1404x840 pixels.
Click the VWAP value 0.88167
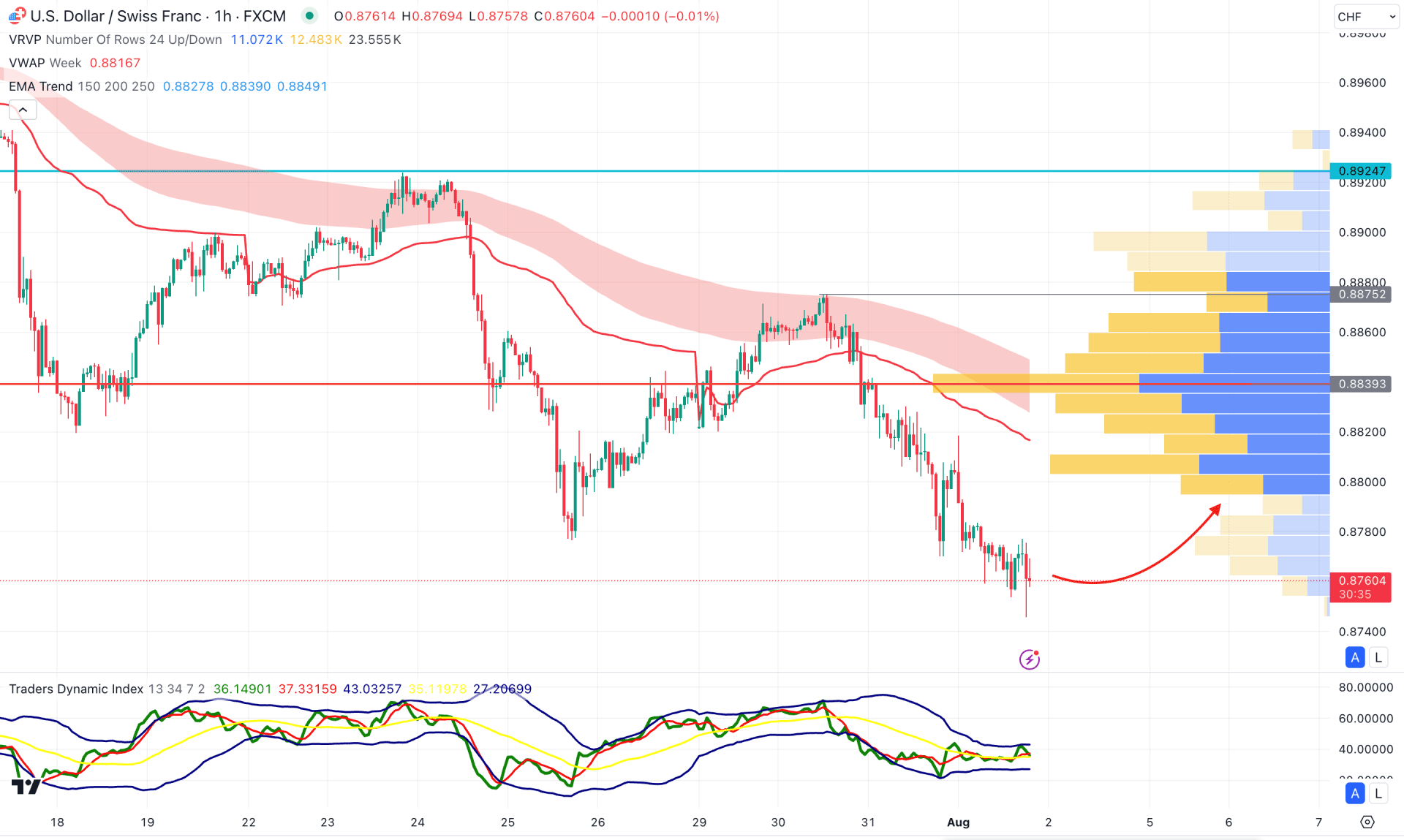115,63
